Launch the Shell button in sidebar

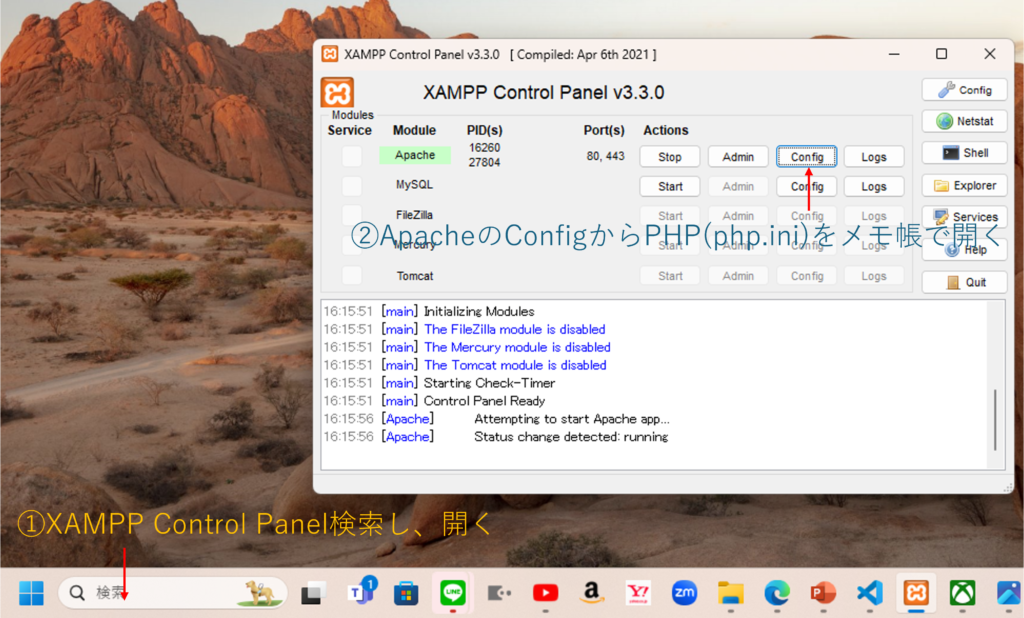tap(964, 153)
